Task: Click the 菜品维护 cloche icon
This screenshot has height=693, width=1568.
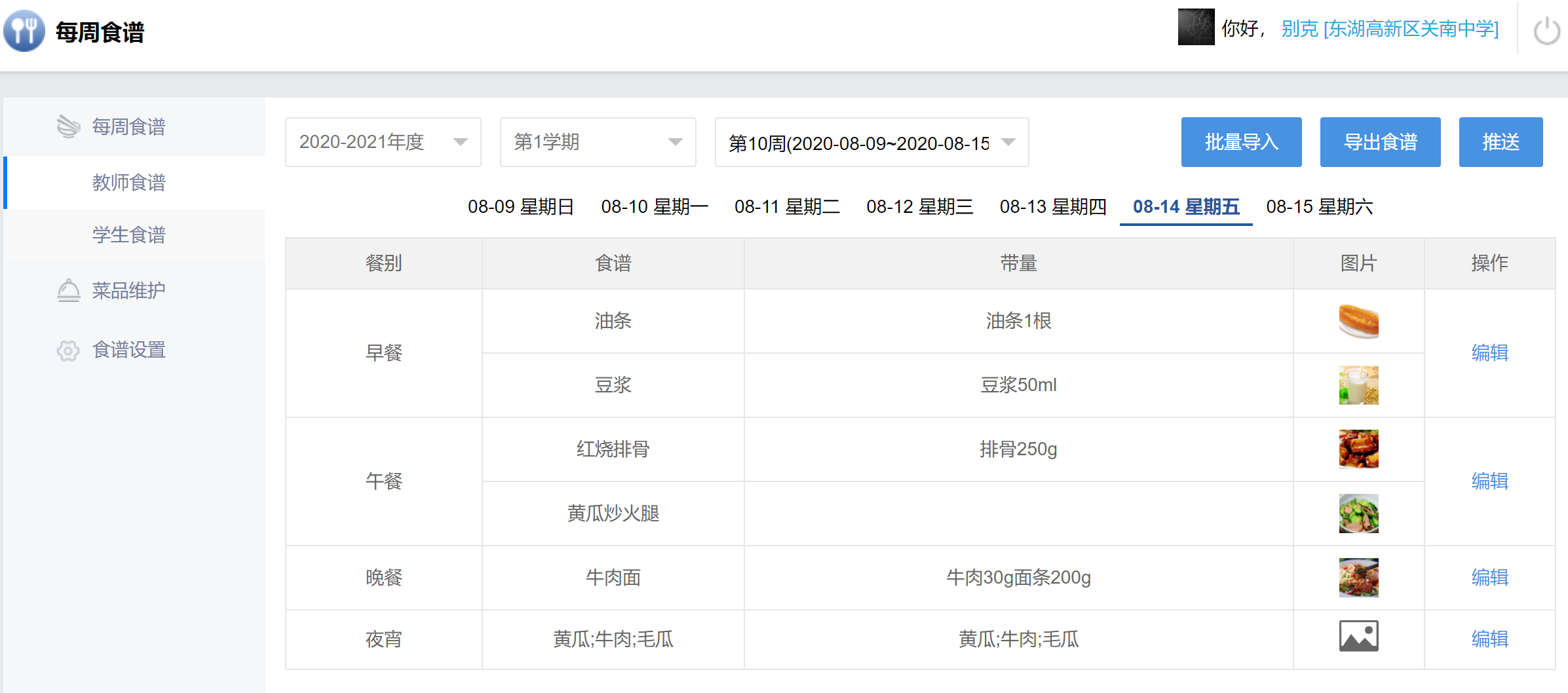Action: click(68, 290)
